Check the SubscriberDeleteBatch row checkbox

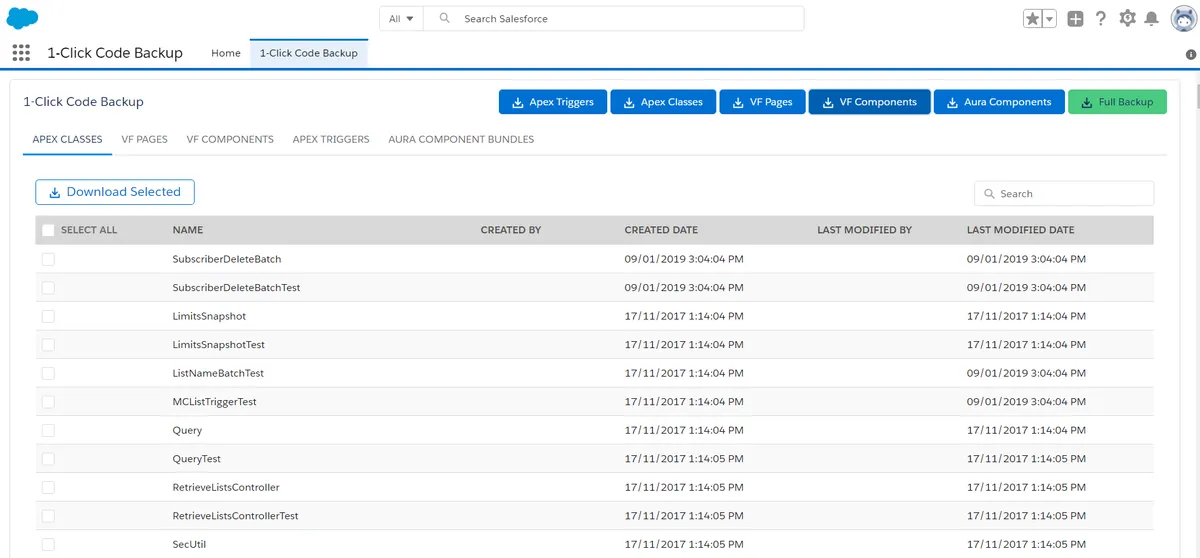48,259
